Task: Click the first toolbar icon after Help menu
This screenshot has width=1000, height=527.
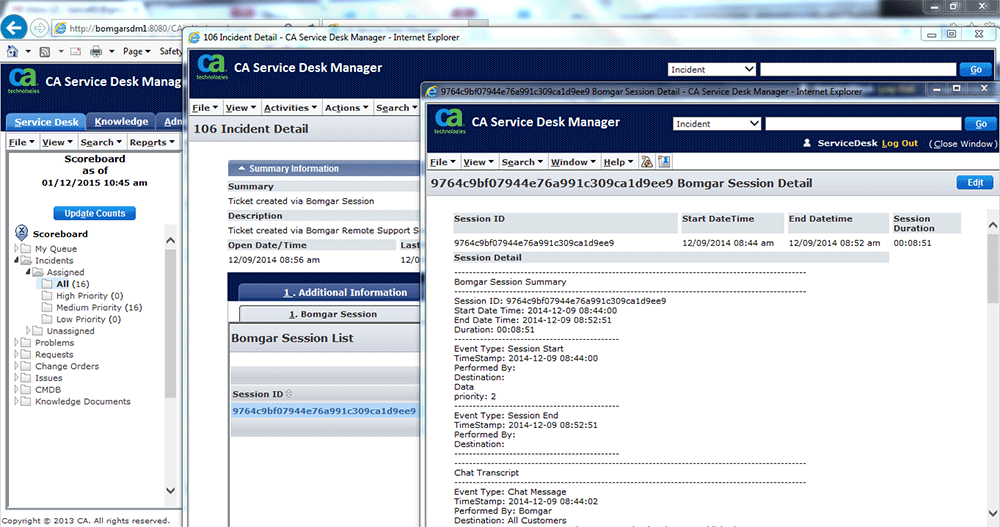Action: [647, 161]
